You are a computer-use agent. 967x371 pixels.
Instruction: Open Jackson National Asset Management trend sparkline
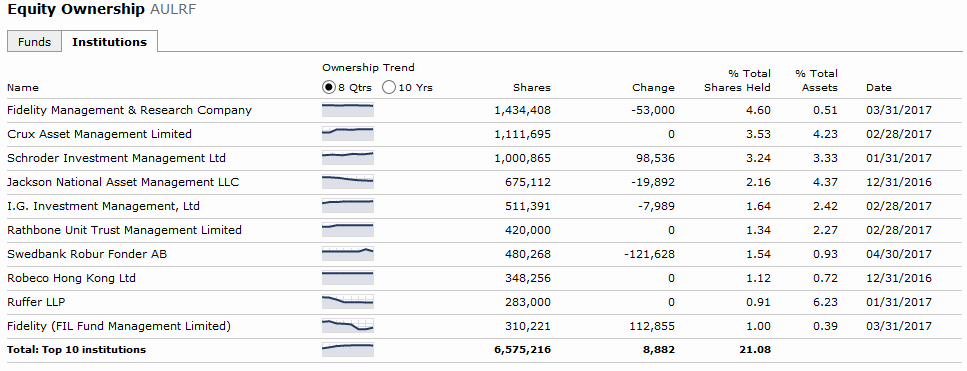348,182
